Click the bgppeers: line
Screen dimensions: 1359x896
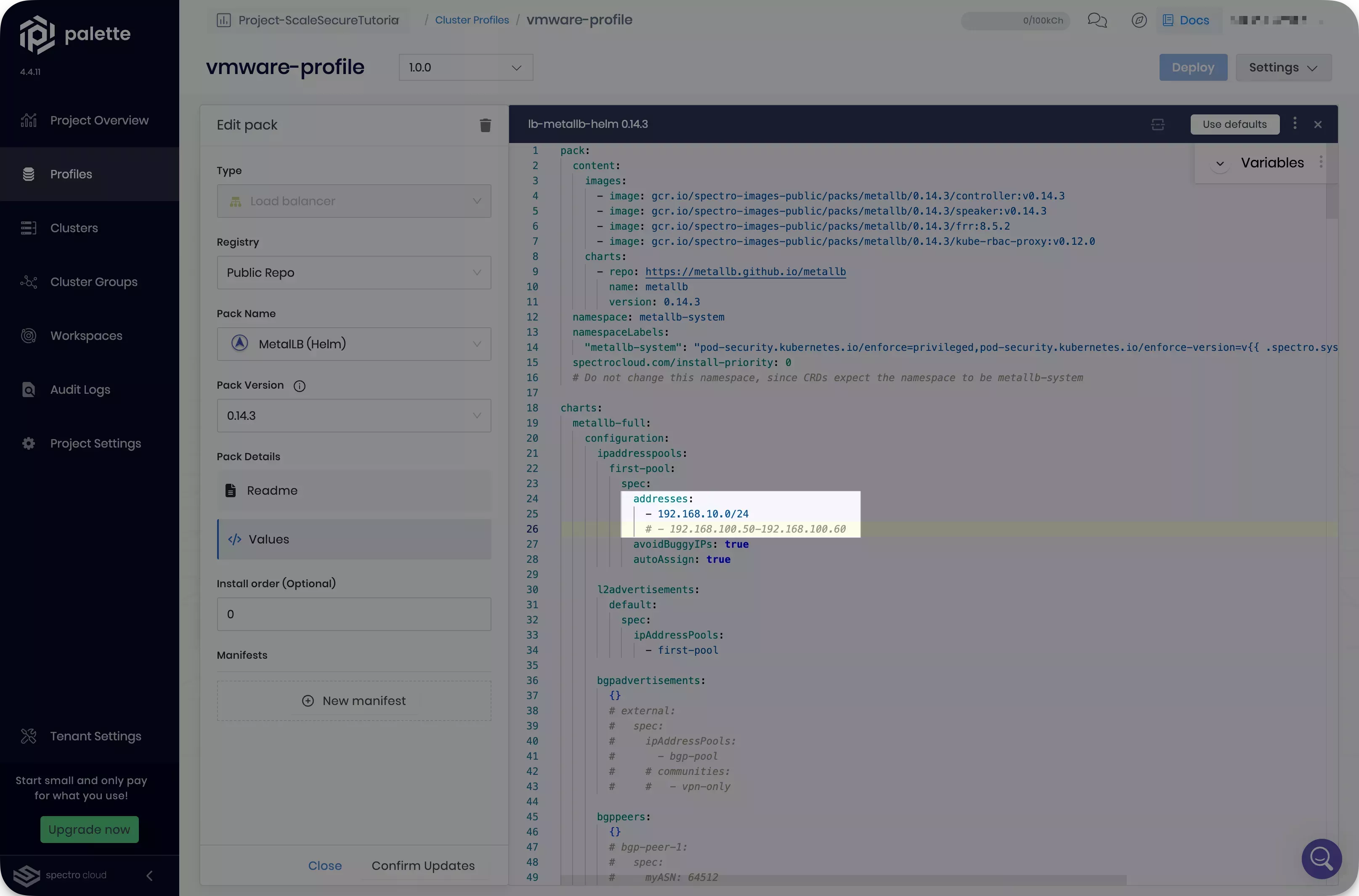click(624, 817)
